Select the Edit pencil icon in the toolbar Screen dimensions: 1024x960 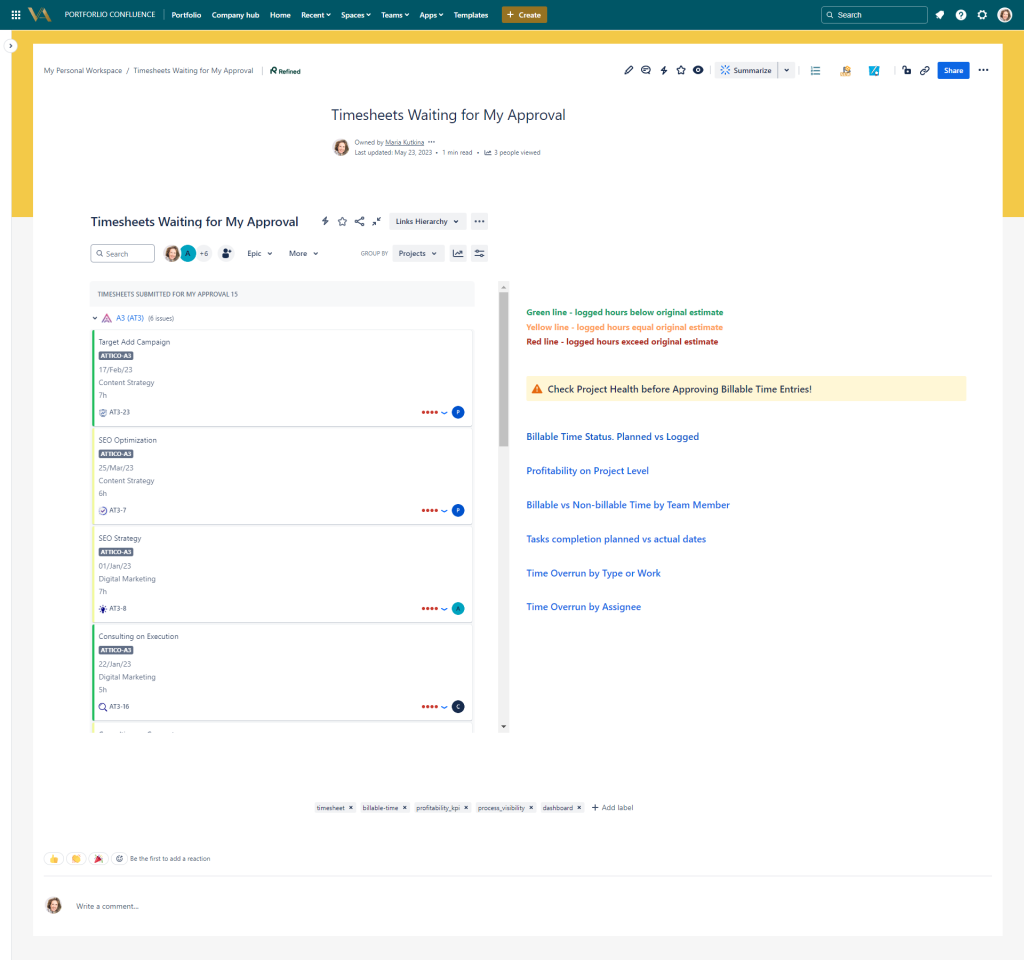click(628, 70)
